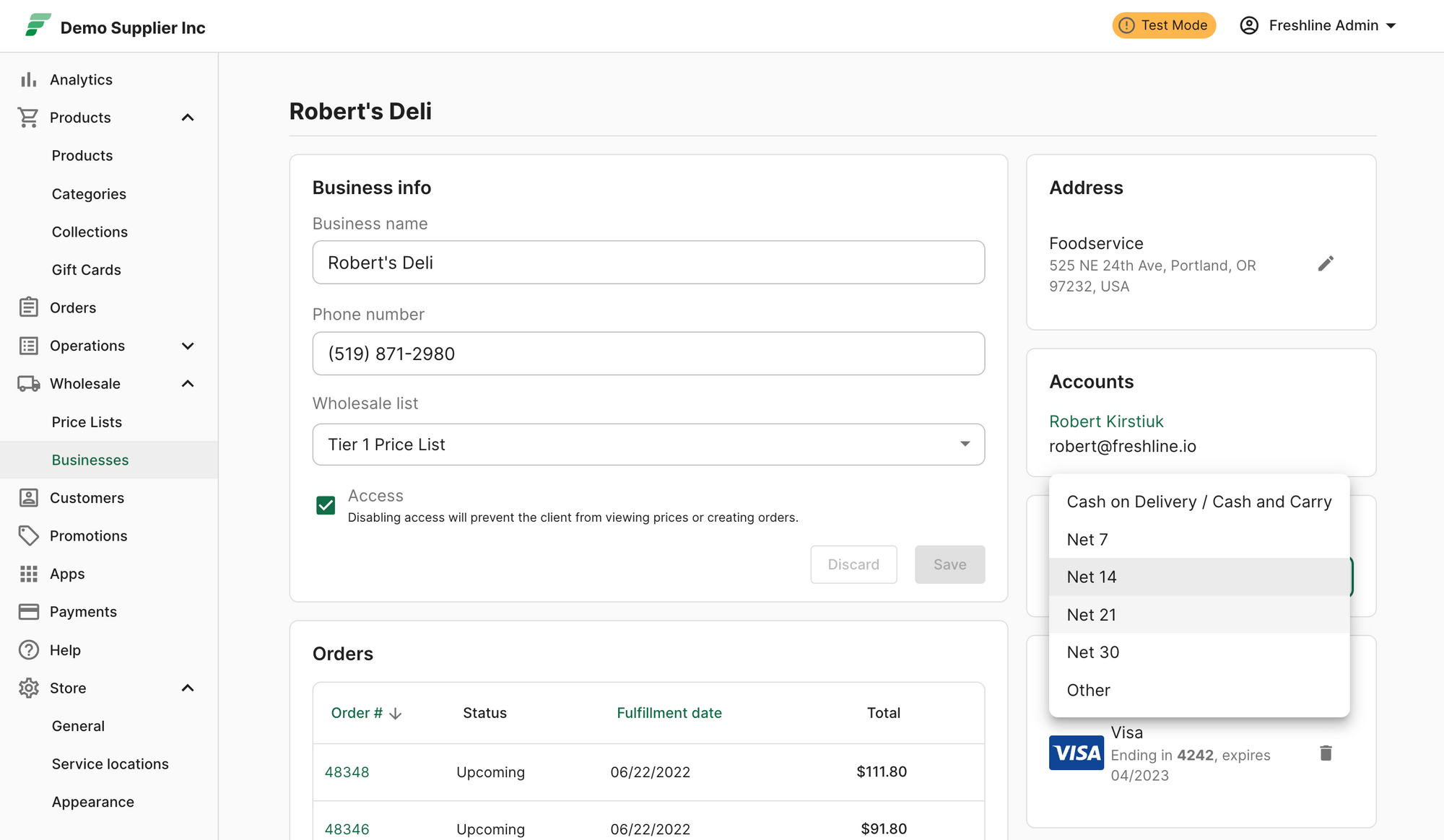The width and height of the screenshot is (1444, 840).
Task: Open the Categories page
Action: click(89, 194)
